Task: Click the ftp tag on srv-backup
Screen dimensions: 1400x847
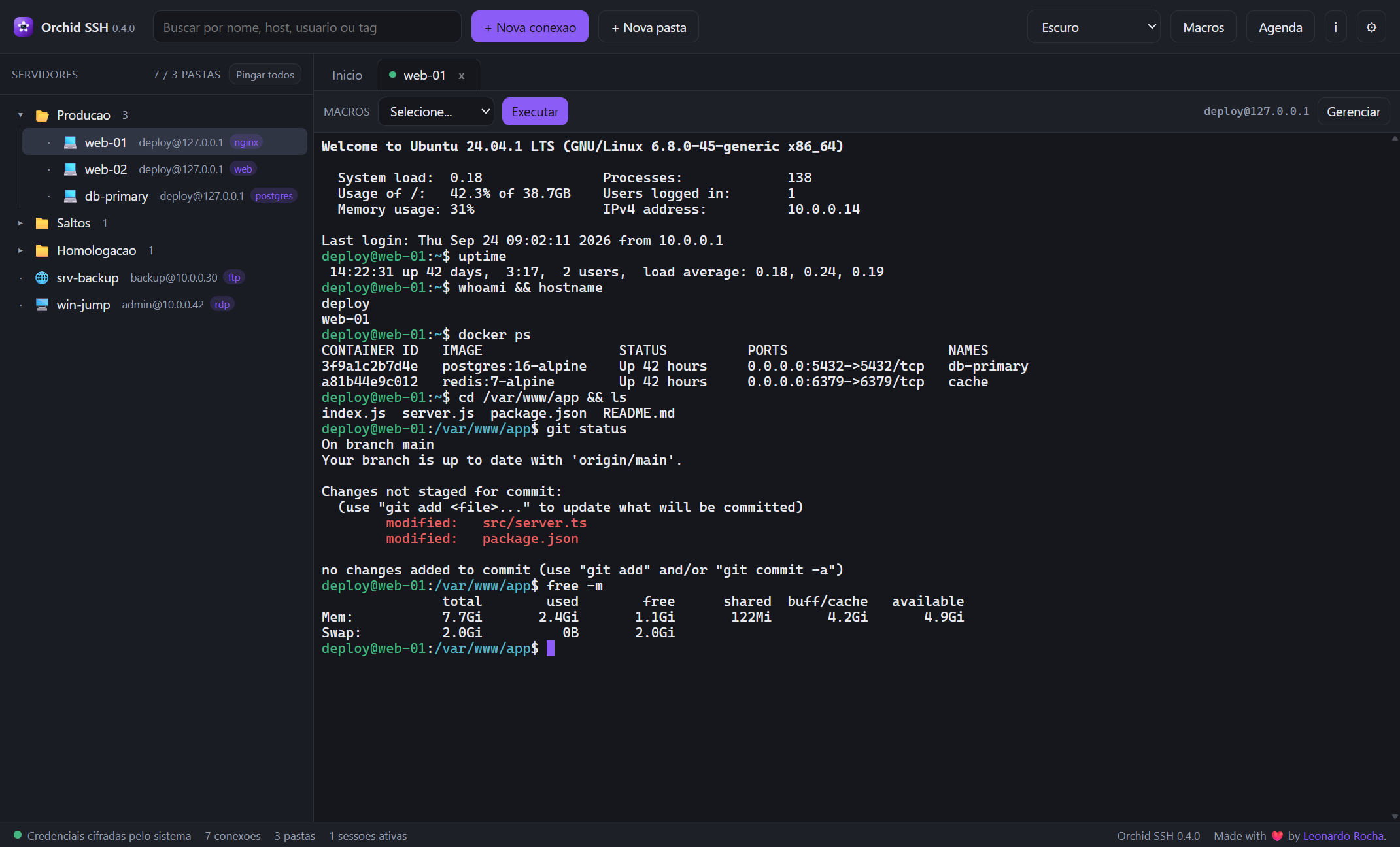Action: click(x=234, y=278)
